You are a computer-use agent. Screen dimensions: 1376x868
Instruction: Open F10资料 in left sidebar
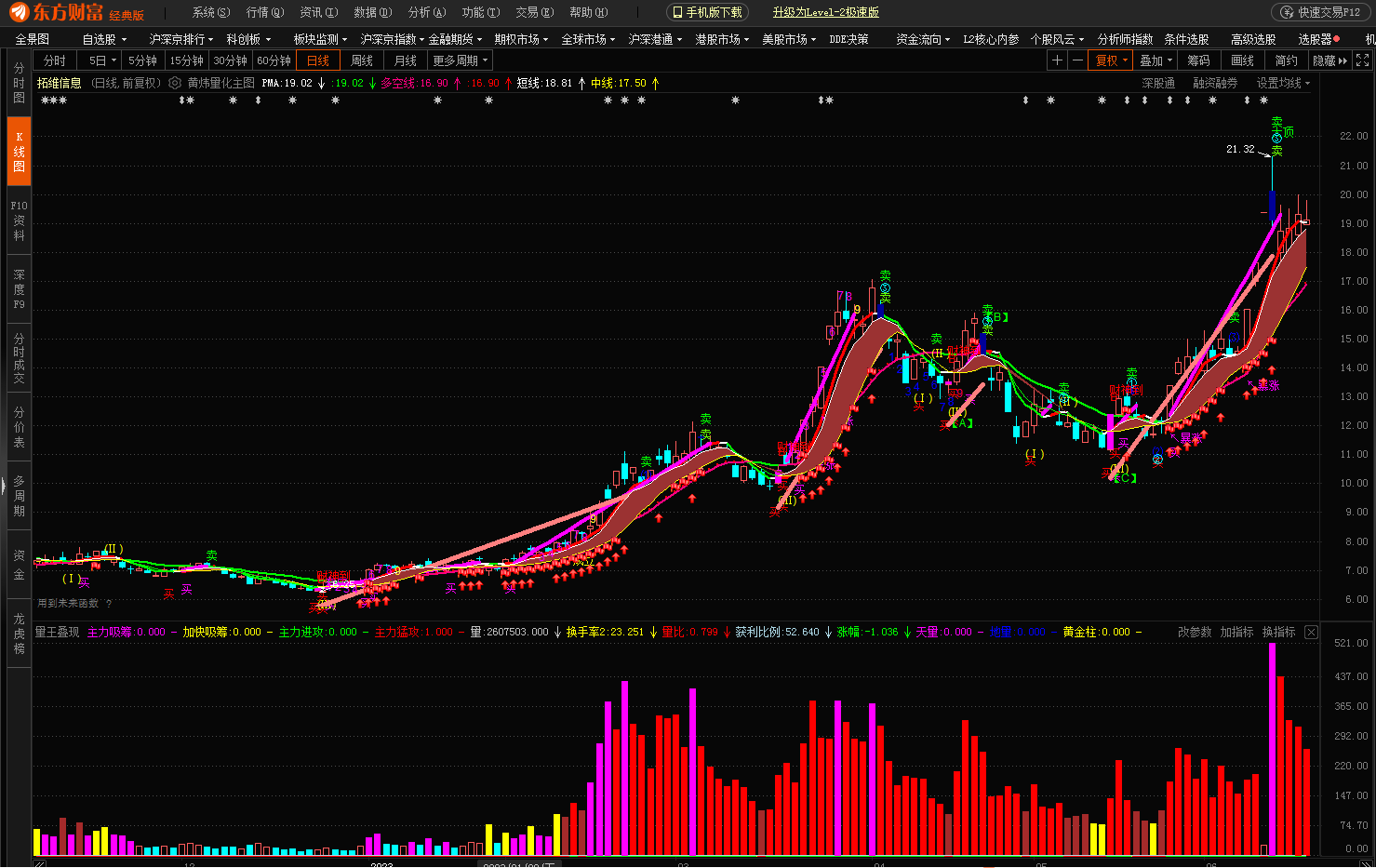19,220
